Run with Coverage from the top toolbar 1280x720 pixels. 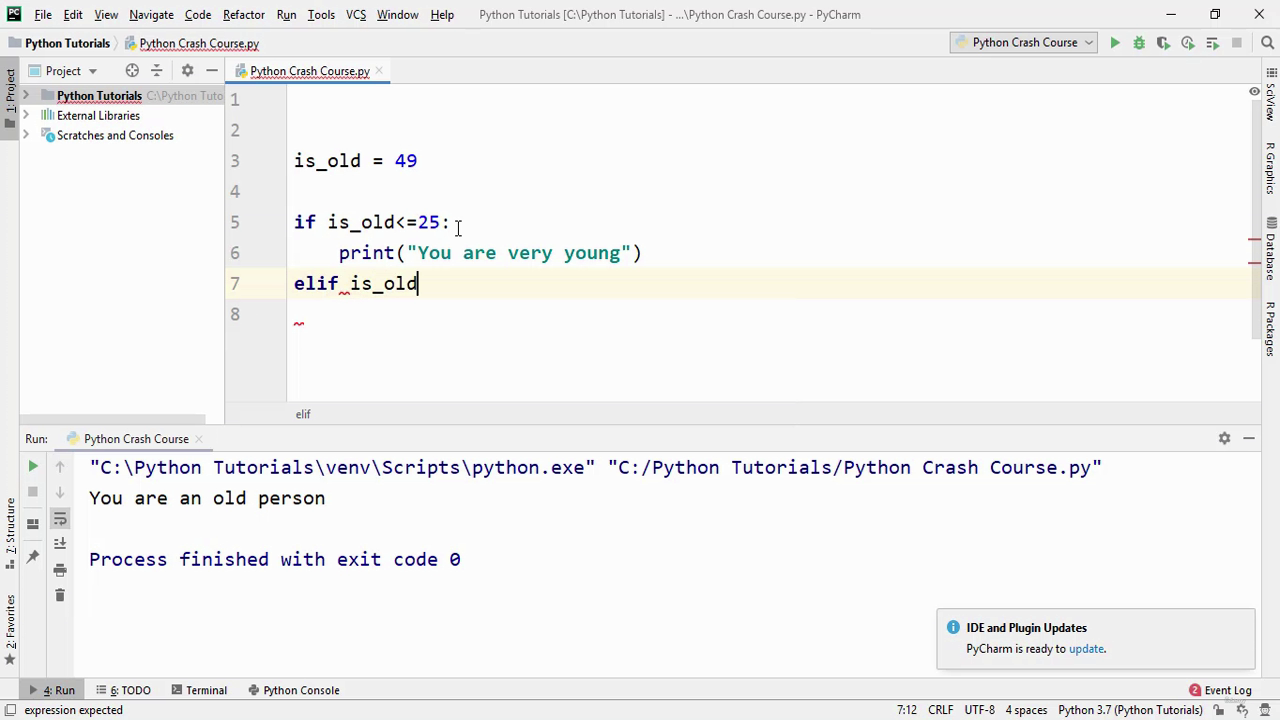1163,43
